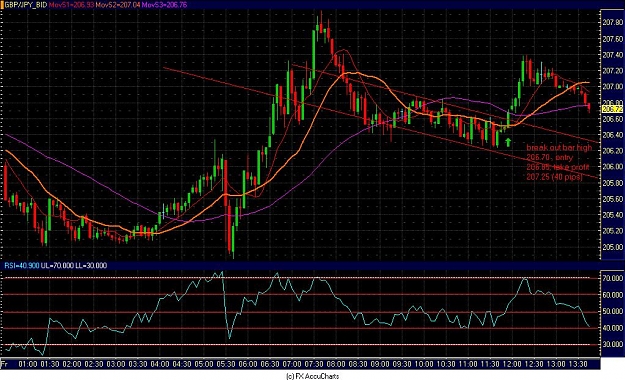This screenshot has width=625, height=380.
Task: Click the 04:00 time axis label
Action: (160, 364)
